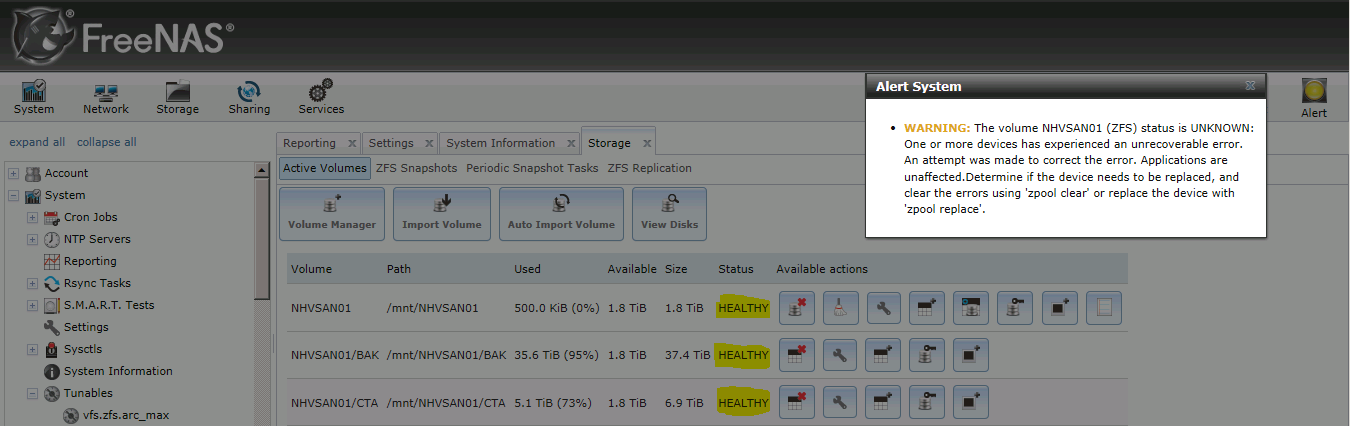The height and width of the screenshot is (426, 1350).
Task: Destroy dataset NHVSAN01/BAK icon
Action: [797, 355]
